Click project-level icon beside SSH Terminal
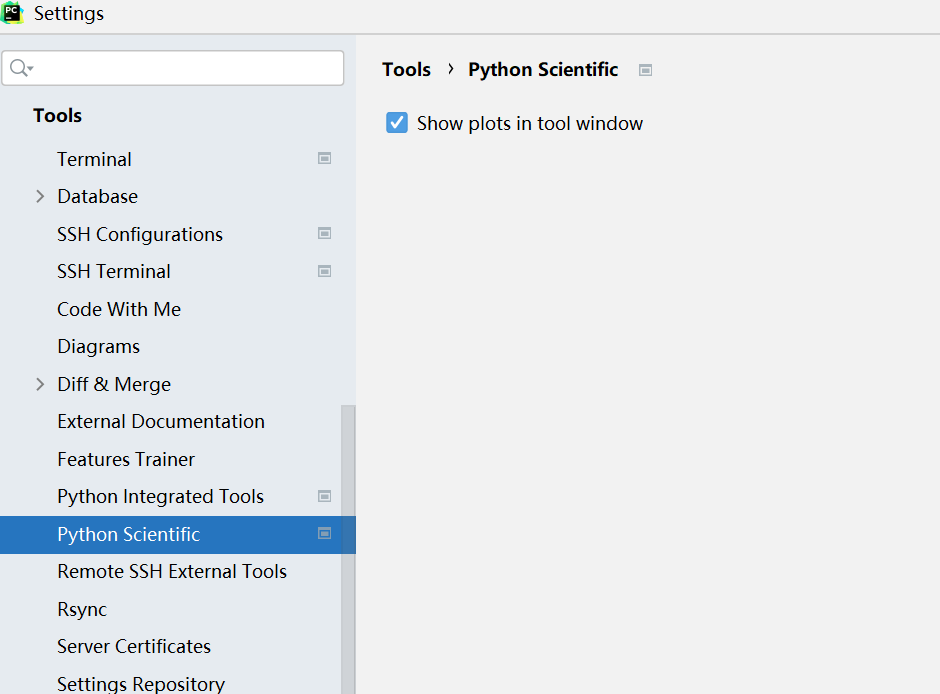Image resolution: width=940 pixels, height=694 pixels. (324, 271)
